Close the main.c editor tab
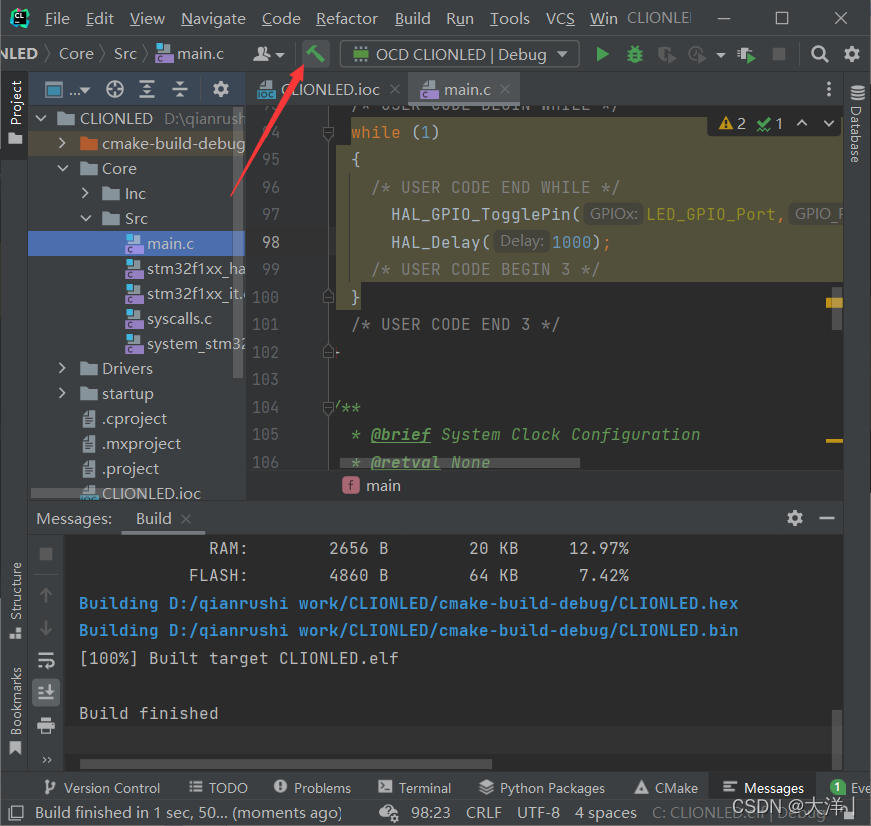The width and height of the screenshot is (871, 826). pos(505,89)
